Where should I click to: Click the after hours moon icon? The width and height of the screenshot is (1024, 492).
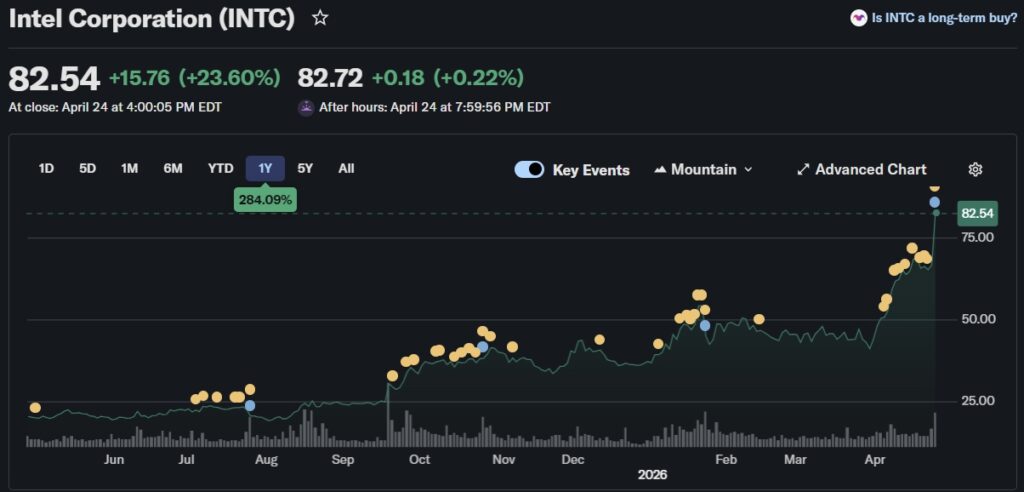[306, 107]
